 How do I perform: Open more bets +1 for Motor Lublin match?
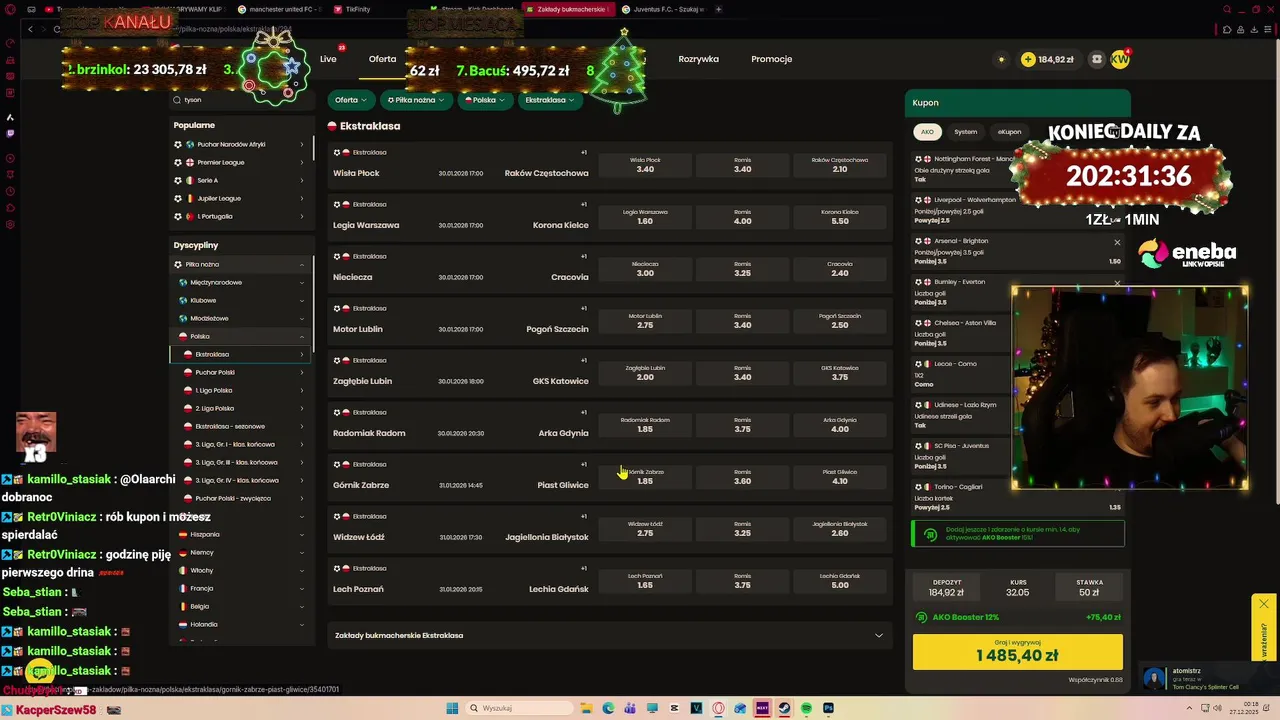click(584, 308)
